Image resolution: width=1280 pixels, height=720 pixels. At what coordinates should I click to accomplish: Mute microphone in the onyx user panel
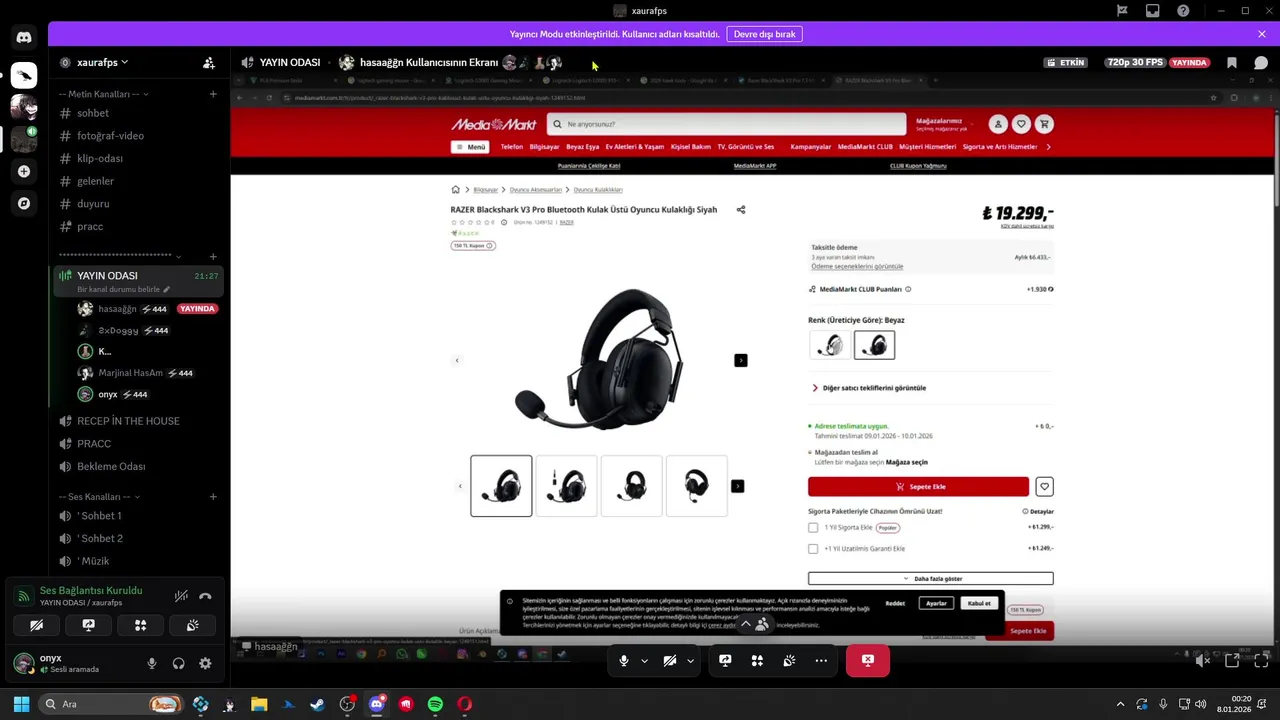click(x=152, y=663)
